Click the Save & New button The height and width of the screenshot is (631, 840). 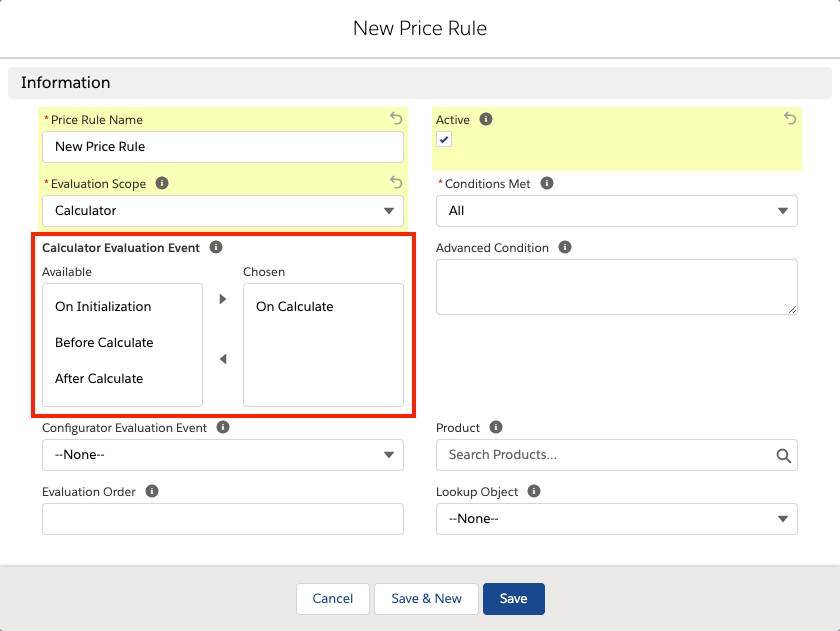tap(426, 598)
